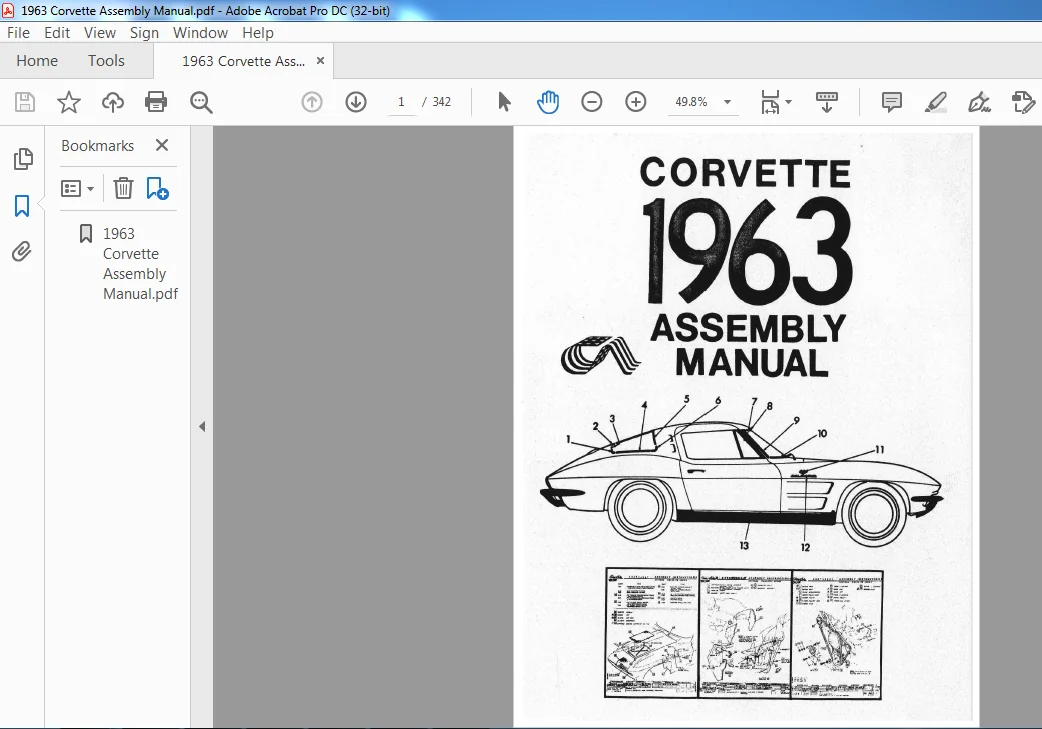Select the 1963 Corvette Ass... document tab
The image size is (1042, 729).
point(243,61)
